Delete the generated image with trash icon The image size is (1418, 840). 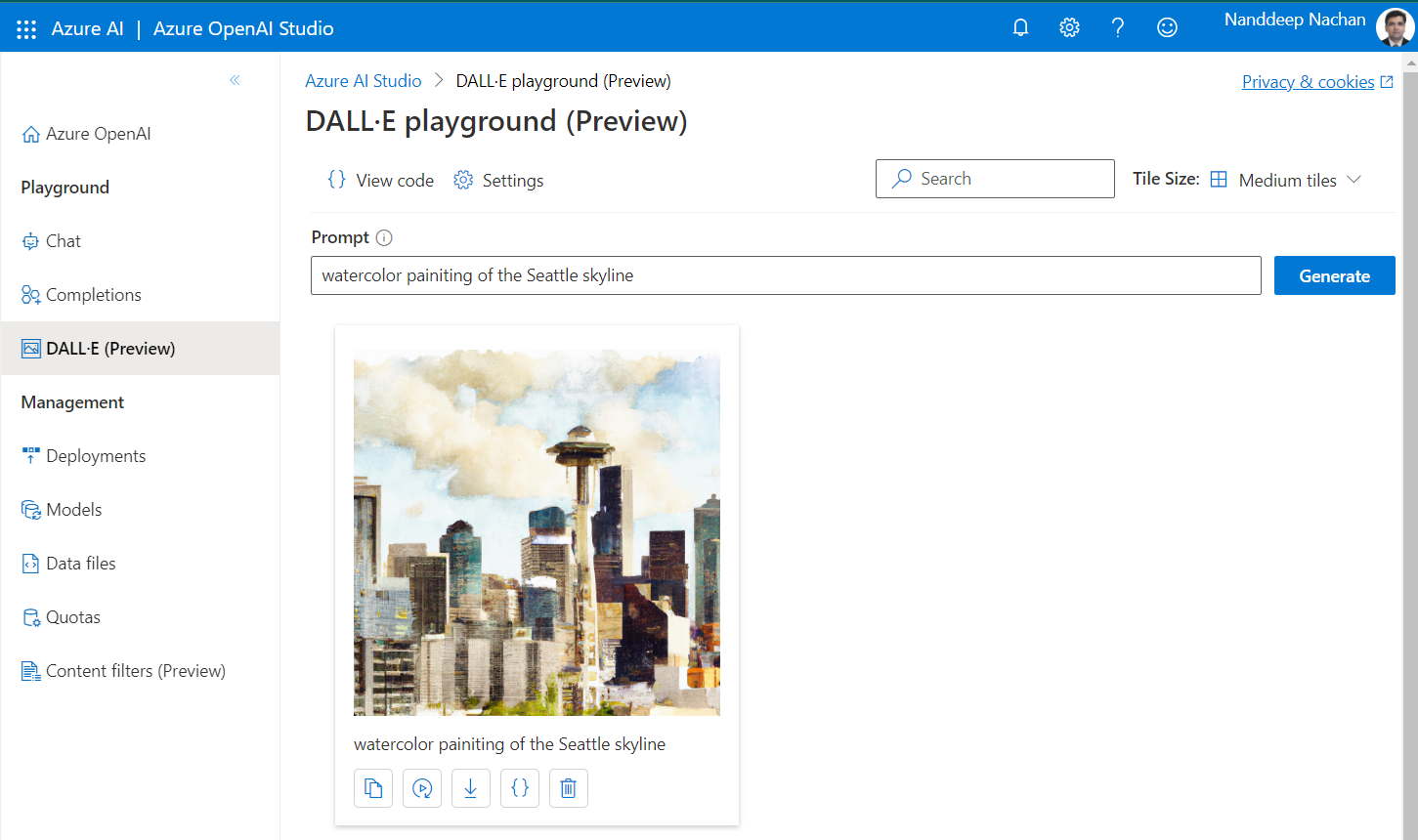click(569, 788)
